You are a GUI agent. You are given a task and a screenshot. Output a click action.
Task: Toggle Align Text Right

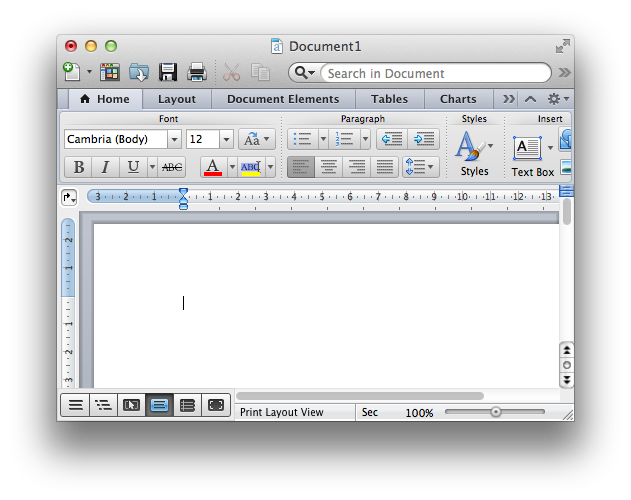(x=357, y=167)
